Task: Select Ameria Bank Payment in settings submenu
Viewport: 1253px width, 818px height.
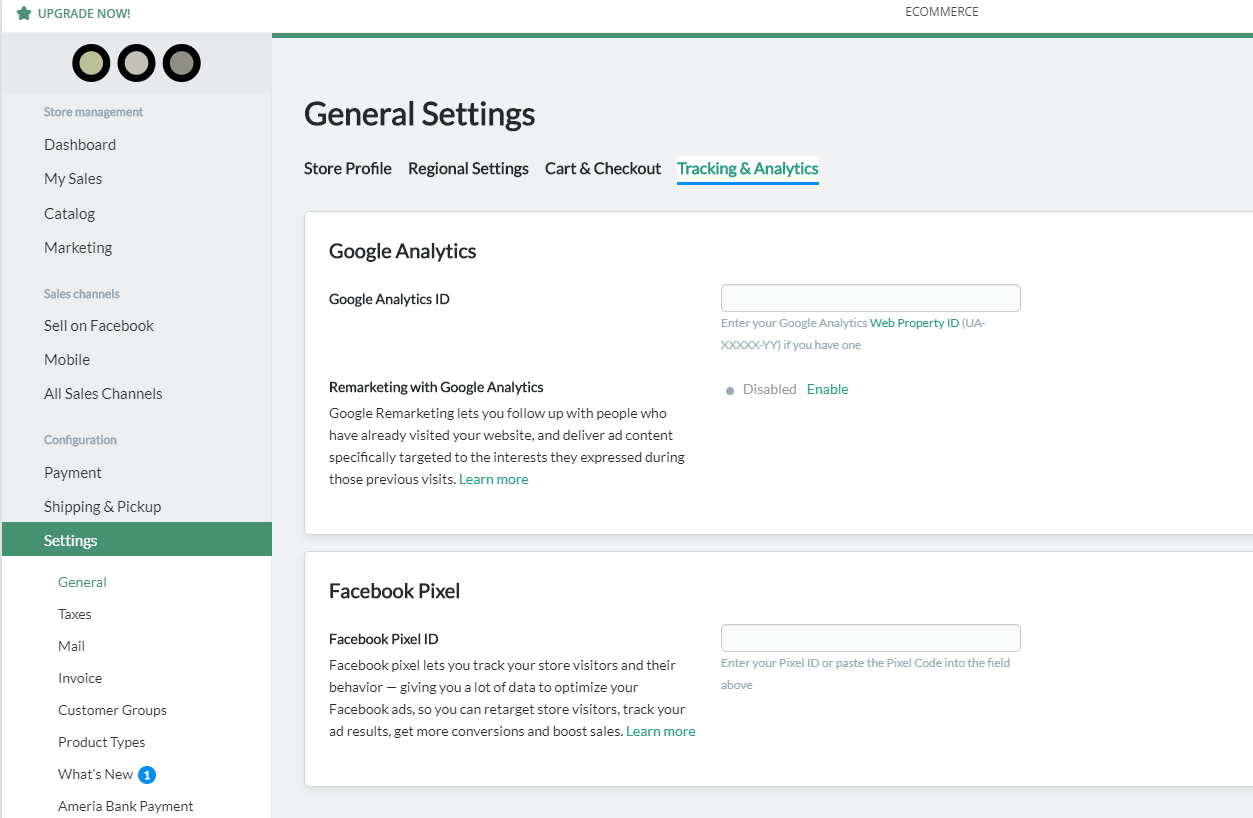Action: point(125,806)
